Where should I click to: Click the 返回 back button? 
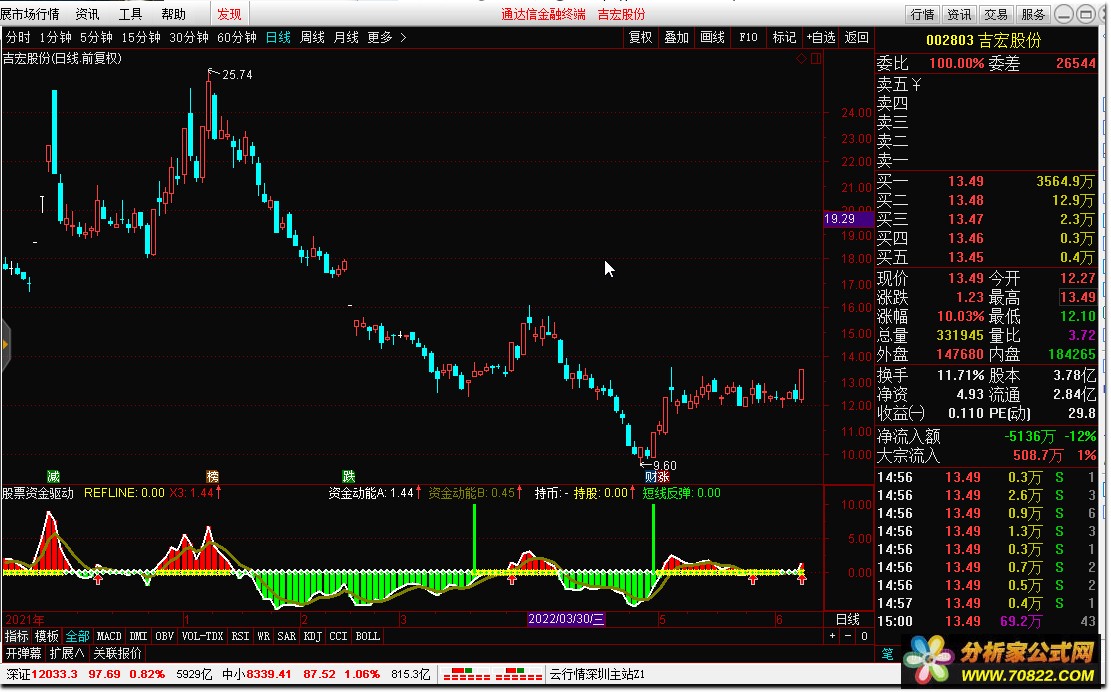(857, 38)
